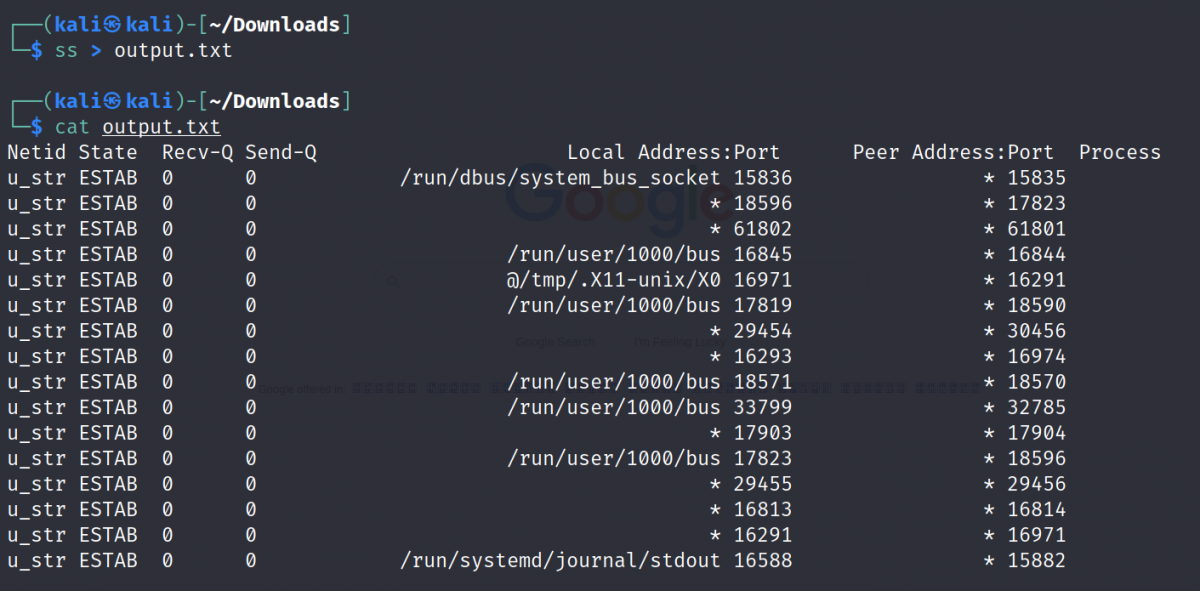Select the Netid column header
The width and height of the screenshot is (1200, 591).
tap(36, 153)
